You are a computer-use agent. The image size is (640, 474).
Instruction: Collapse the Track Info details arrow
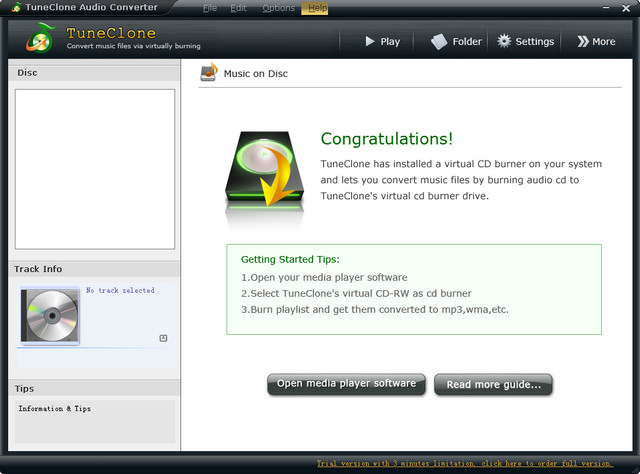coord(164,338)
